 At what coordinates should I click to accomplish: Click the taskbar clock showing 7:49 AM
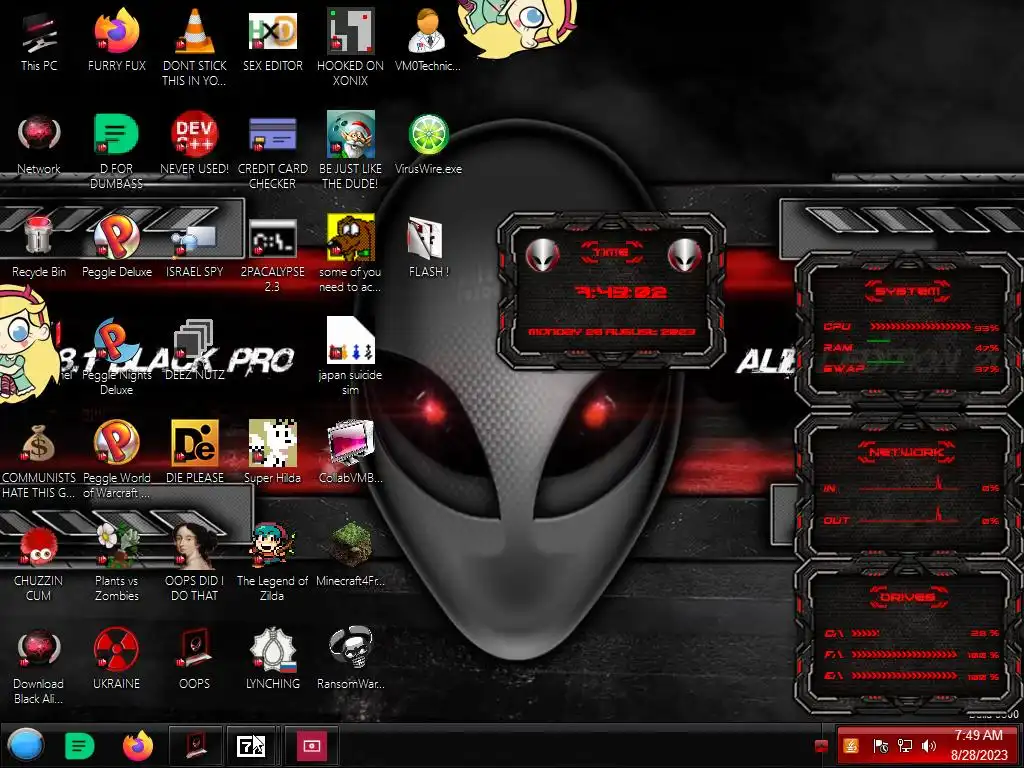[978, 745]
